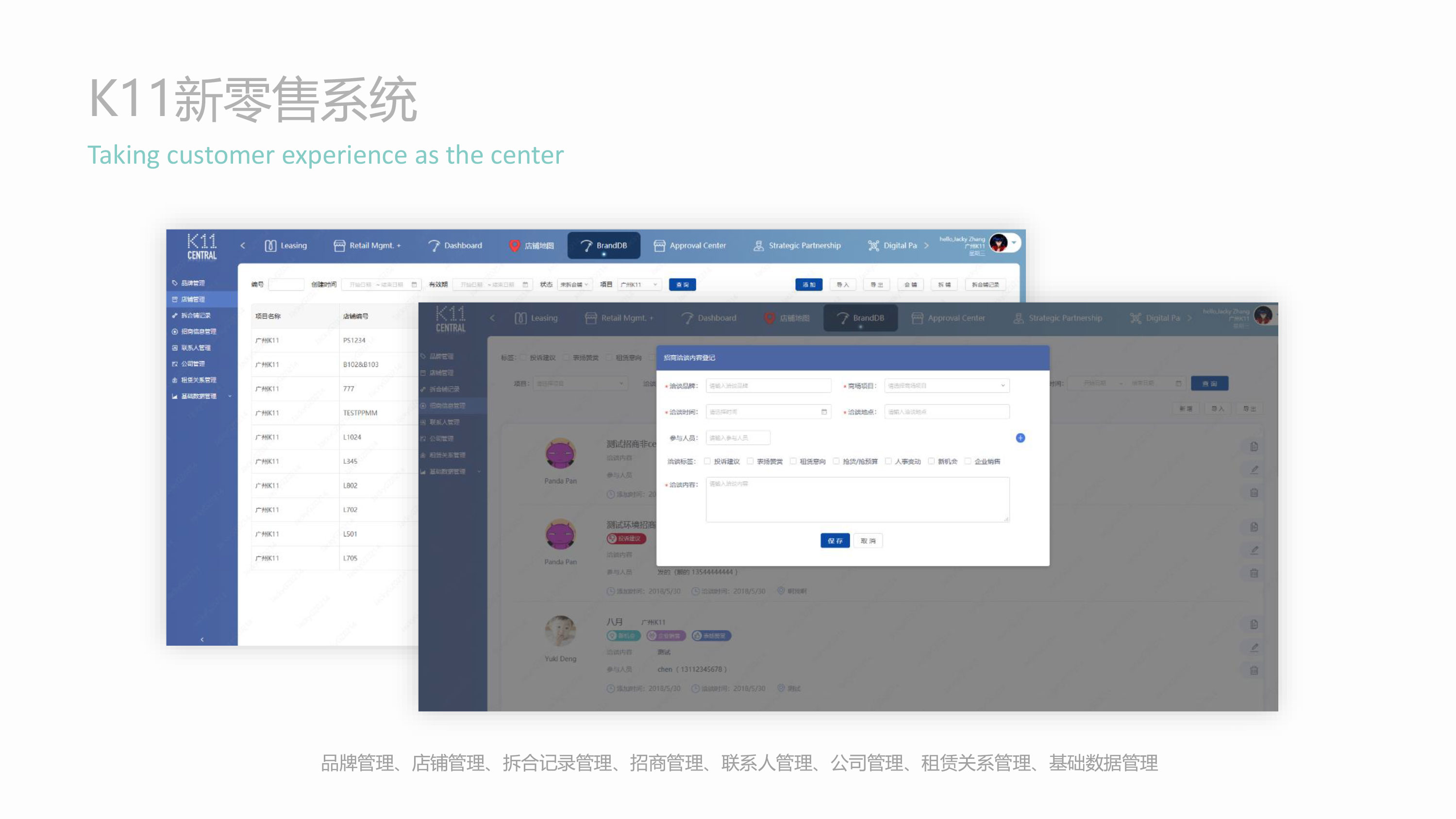The height and width of the screenshot is (819, 1456).
Task: Click 取消 button in dialog
Action: point(868,541)
